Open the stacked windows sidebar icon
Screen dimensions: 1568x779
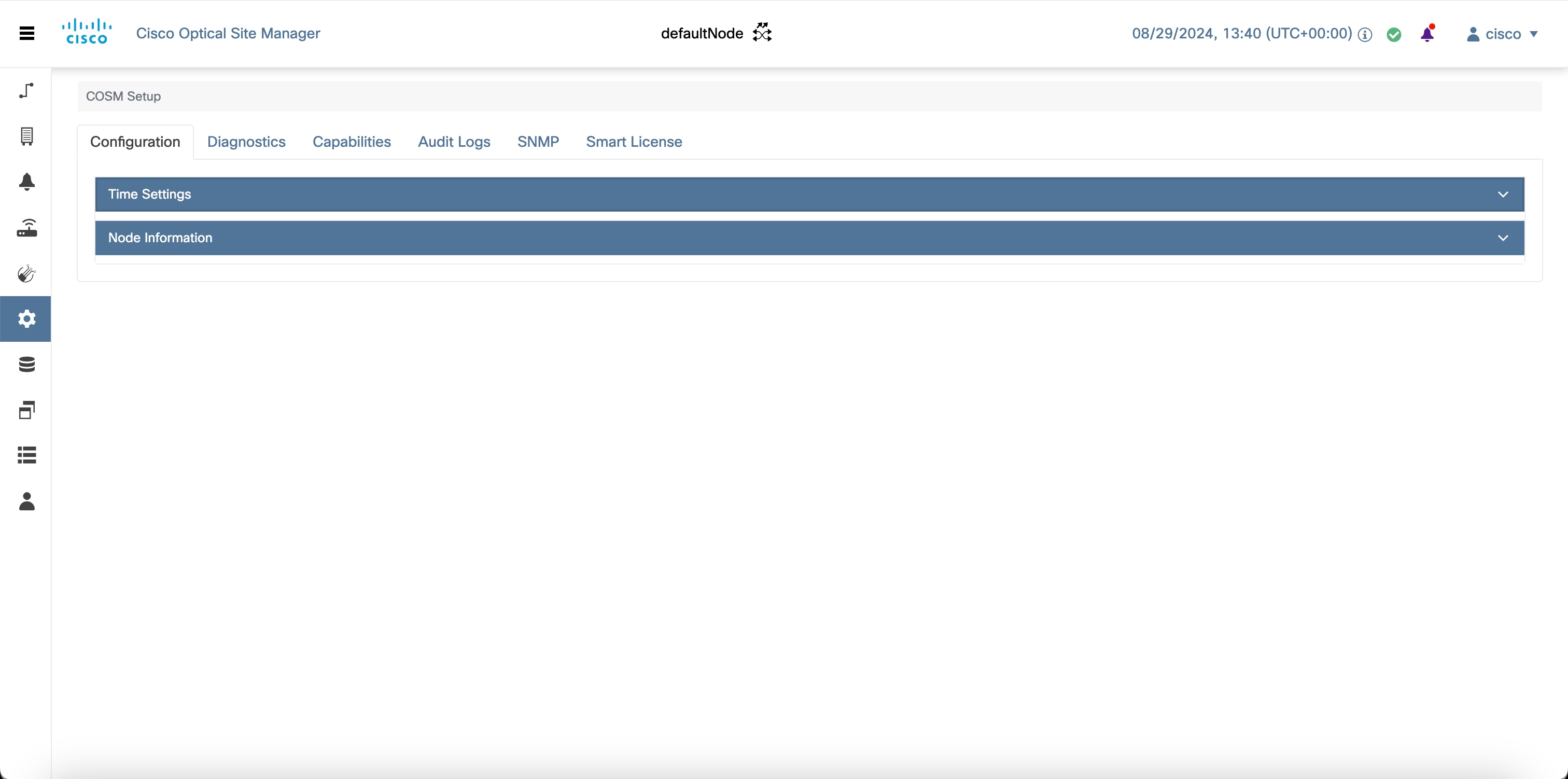coord(27,410)
